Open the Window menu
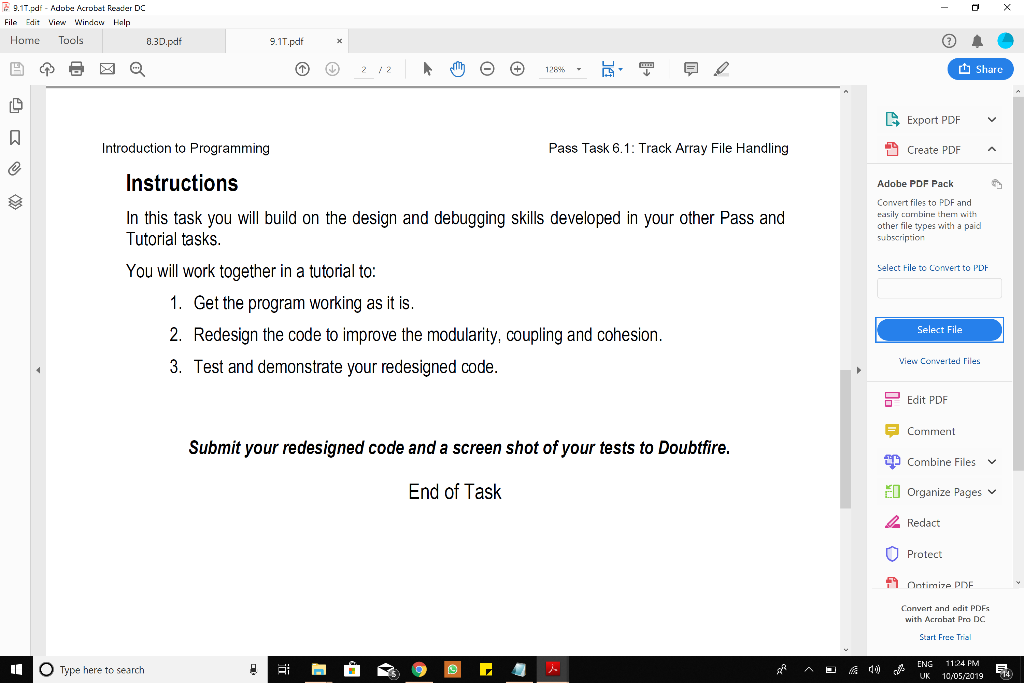The image size is (1024, 683). coord(89,22)
